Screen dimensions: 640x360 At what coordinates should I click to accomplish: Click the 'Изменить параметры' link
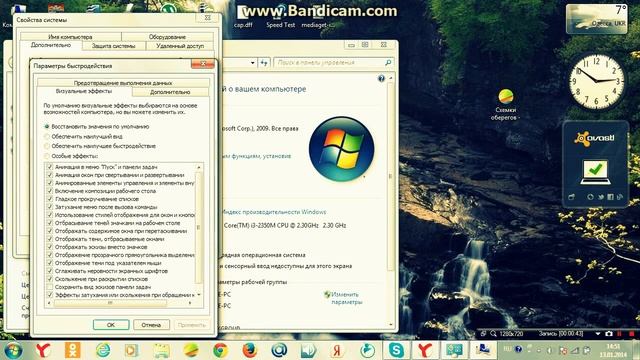[347, 298]
